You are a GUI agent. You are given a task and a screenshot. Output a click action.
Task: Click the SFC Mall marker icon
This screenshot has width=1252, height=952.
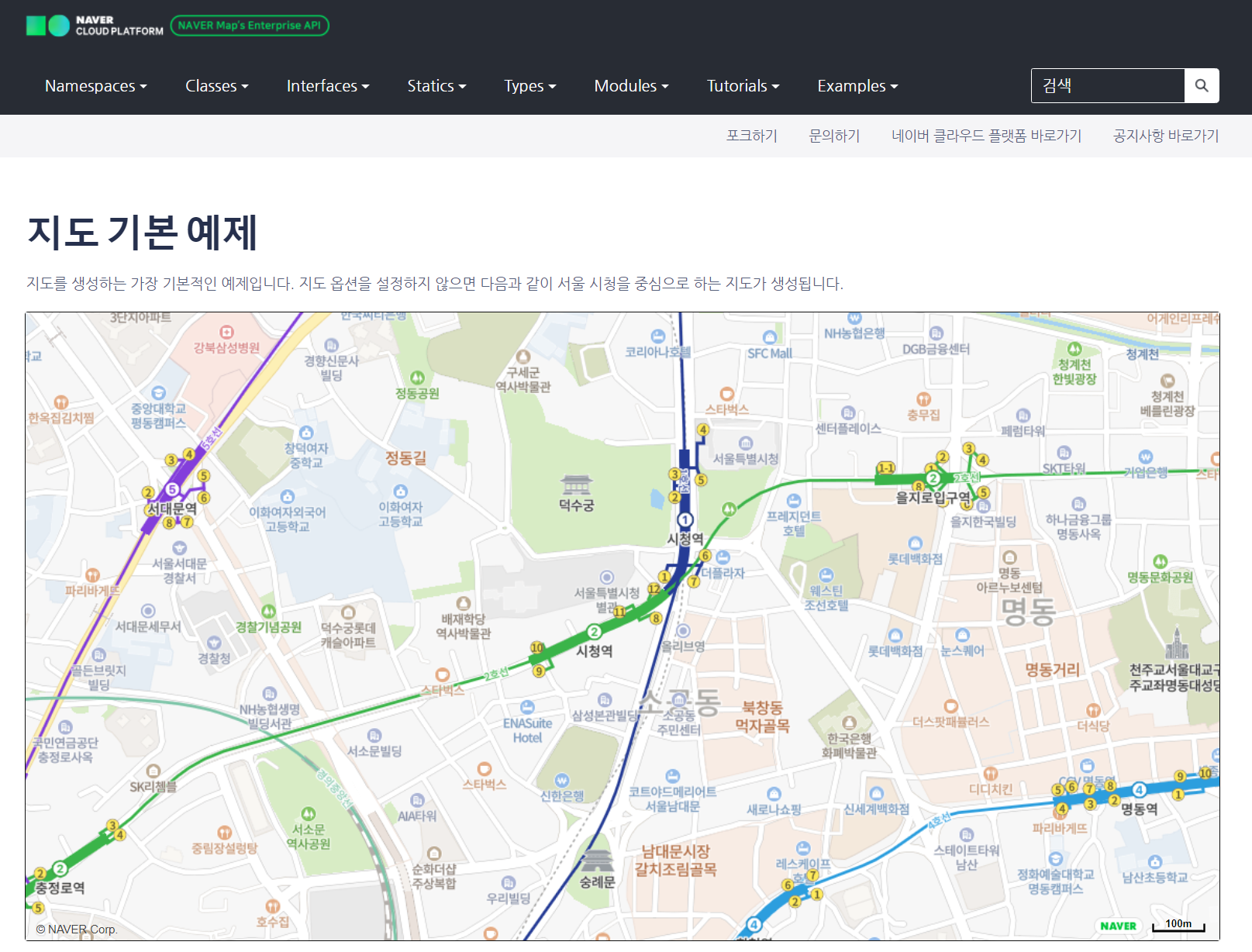coord(770,337)
